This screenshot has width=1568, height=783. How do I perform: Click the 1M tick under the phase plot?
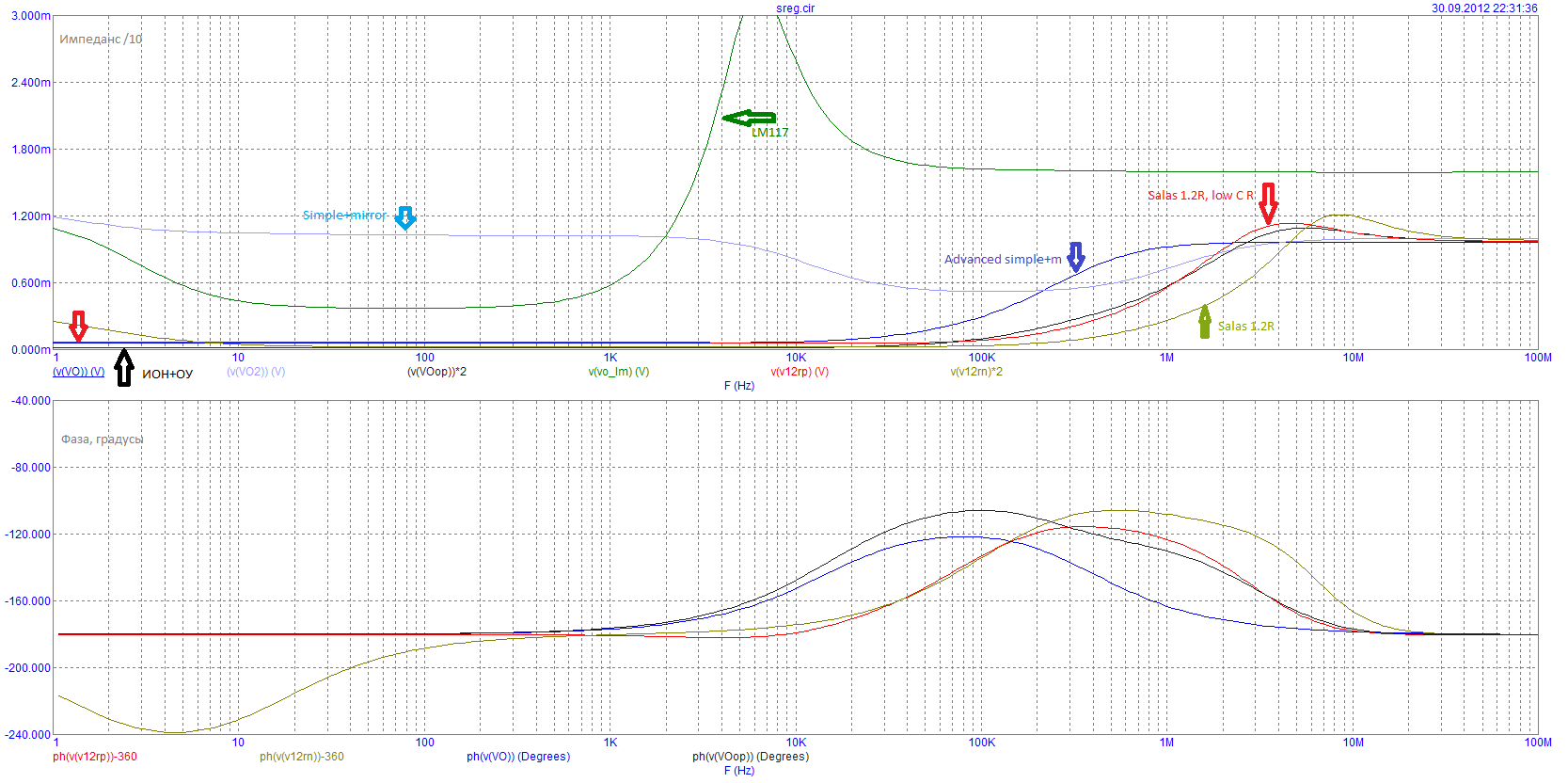(1167, 743)
